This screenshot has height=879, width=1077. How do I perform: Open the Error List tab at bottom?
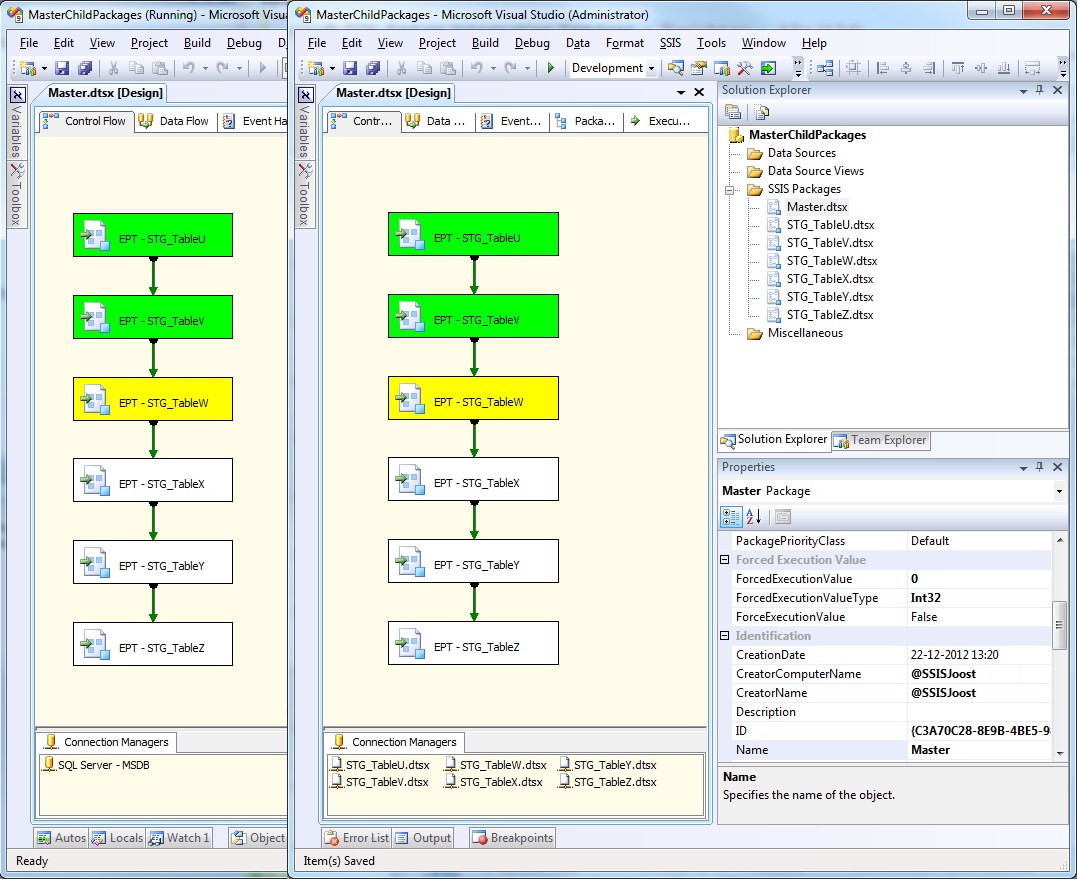[357, 838]
